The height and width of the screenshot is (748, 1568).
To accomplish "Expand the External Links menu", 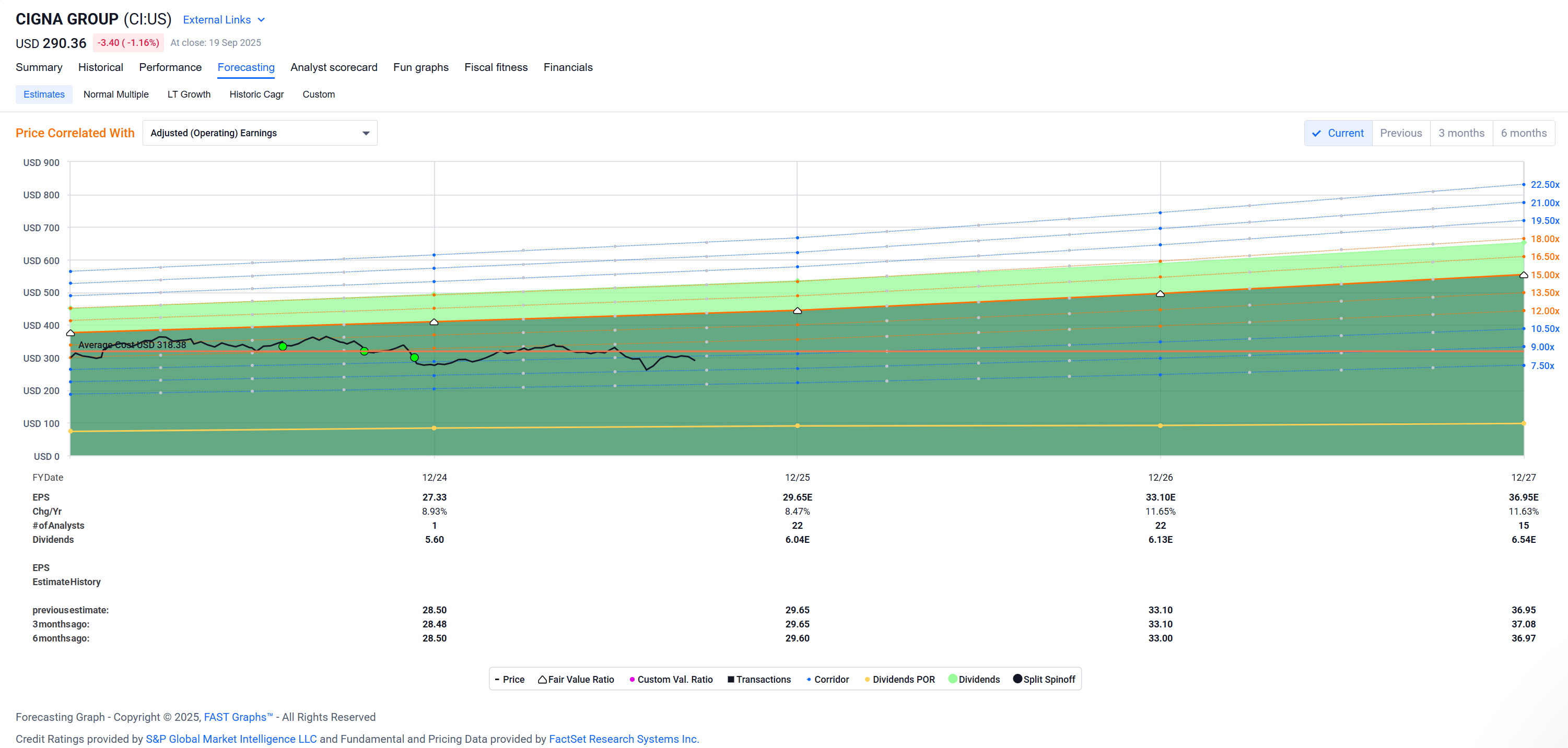I will coord(224,20).
